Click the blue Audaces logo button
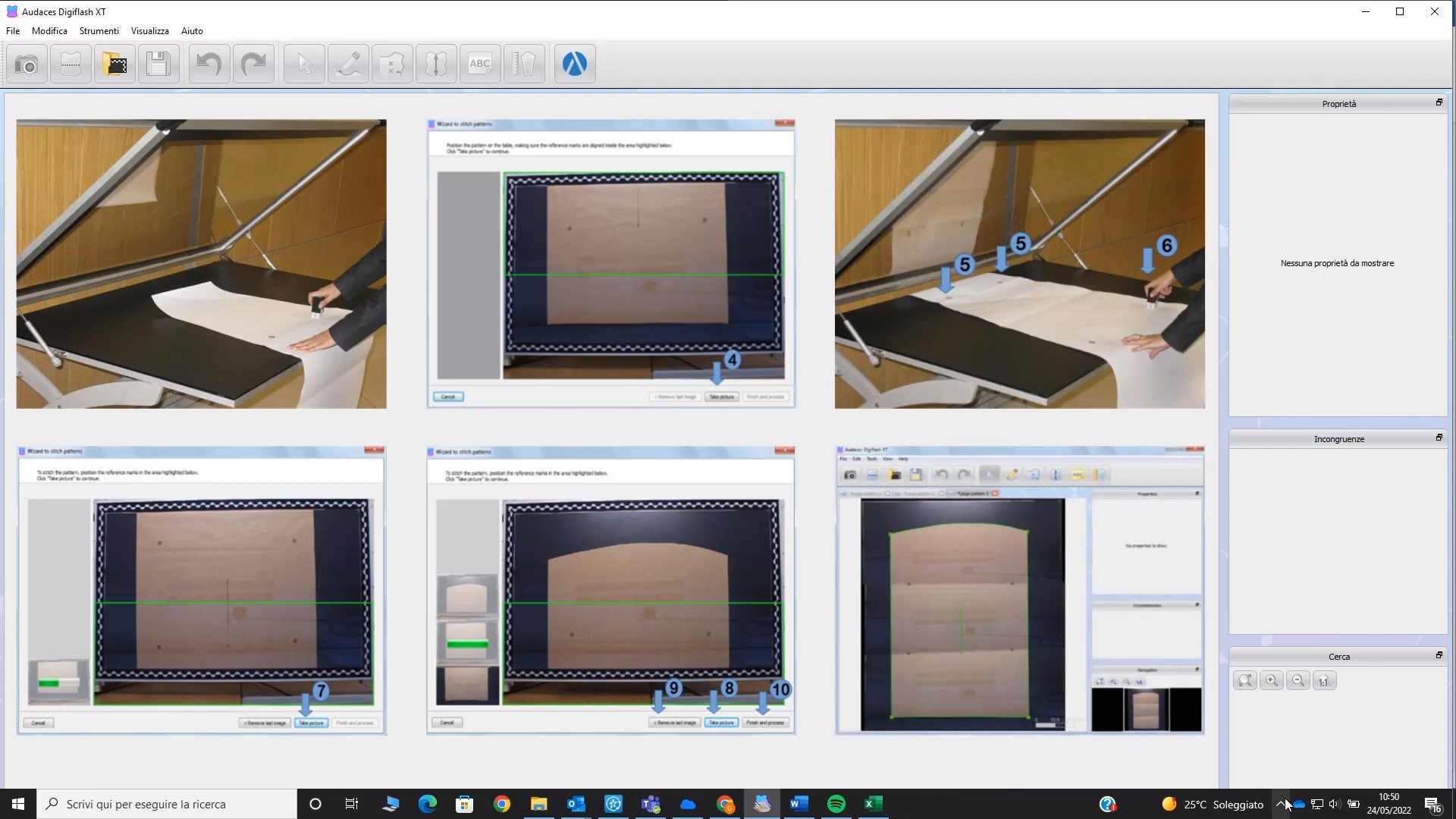 coord(575,64)
